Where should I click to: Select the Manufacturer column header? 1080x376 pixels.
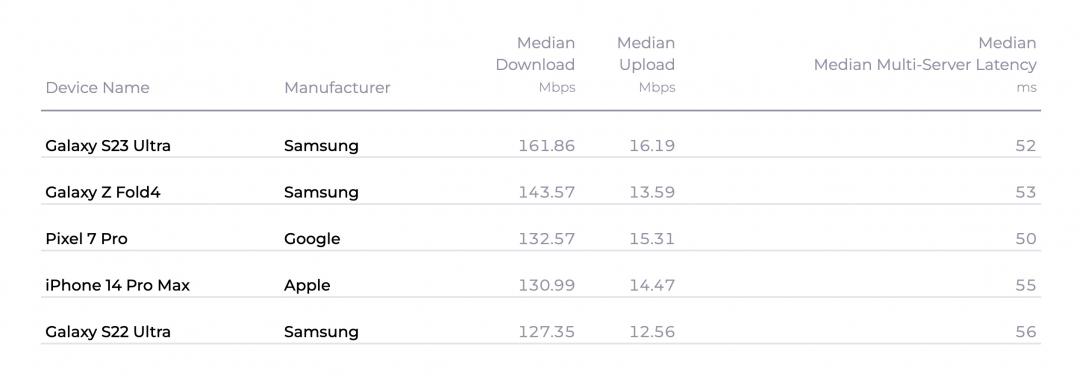click(x=337, y=87)
